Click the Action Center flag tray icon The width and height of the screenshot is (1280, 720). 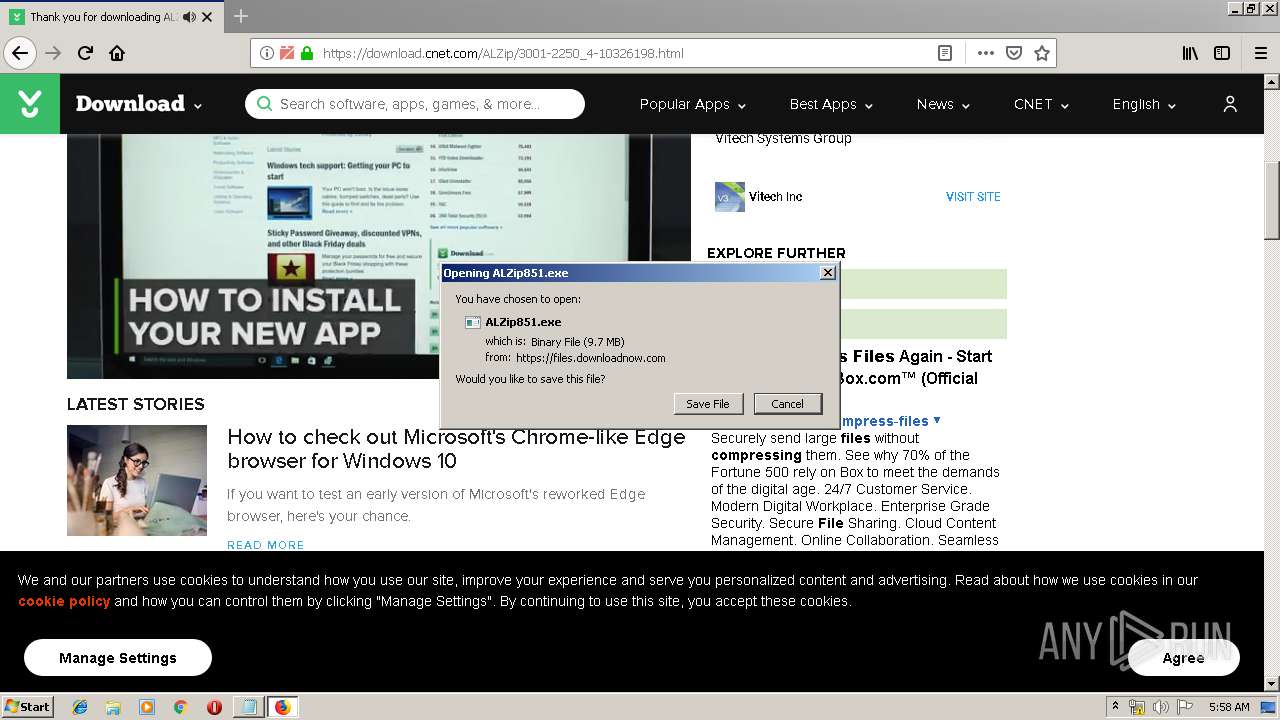(x=1186, y=707)
